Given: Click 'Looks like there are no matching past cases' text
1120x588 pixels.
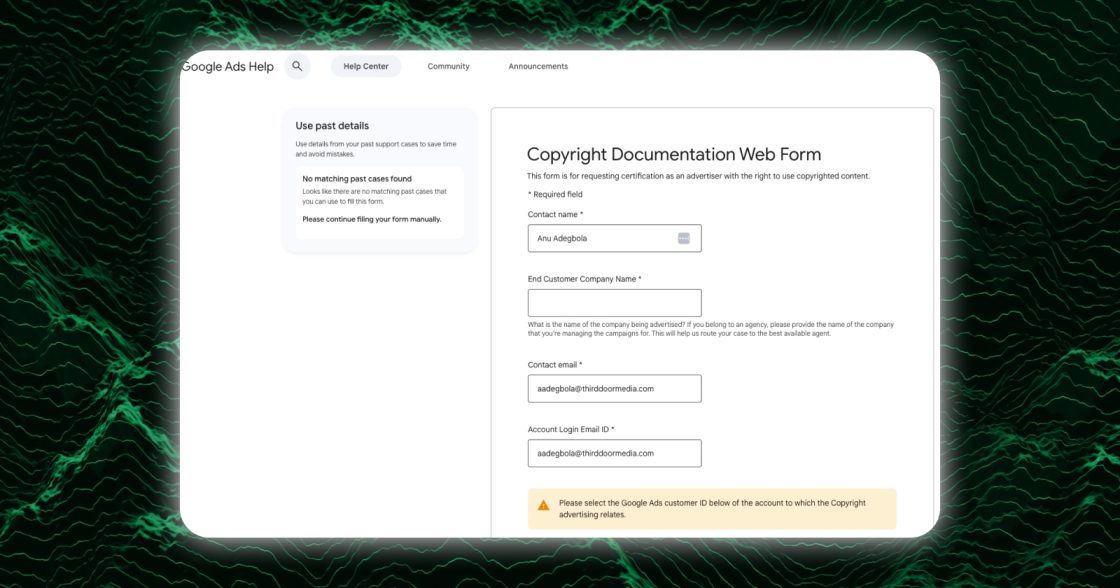Looking at the screenshot, I should pyautogui.click(x=374, y=196).
